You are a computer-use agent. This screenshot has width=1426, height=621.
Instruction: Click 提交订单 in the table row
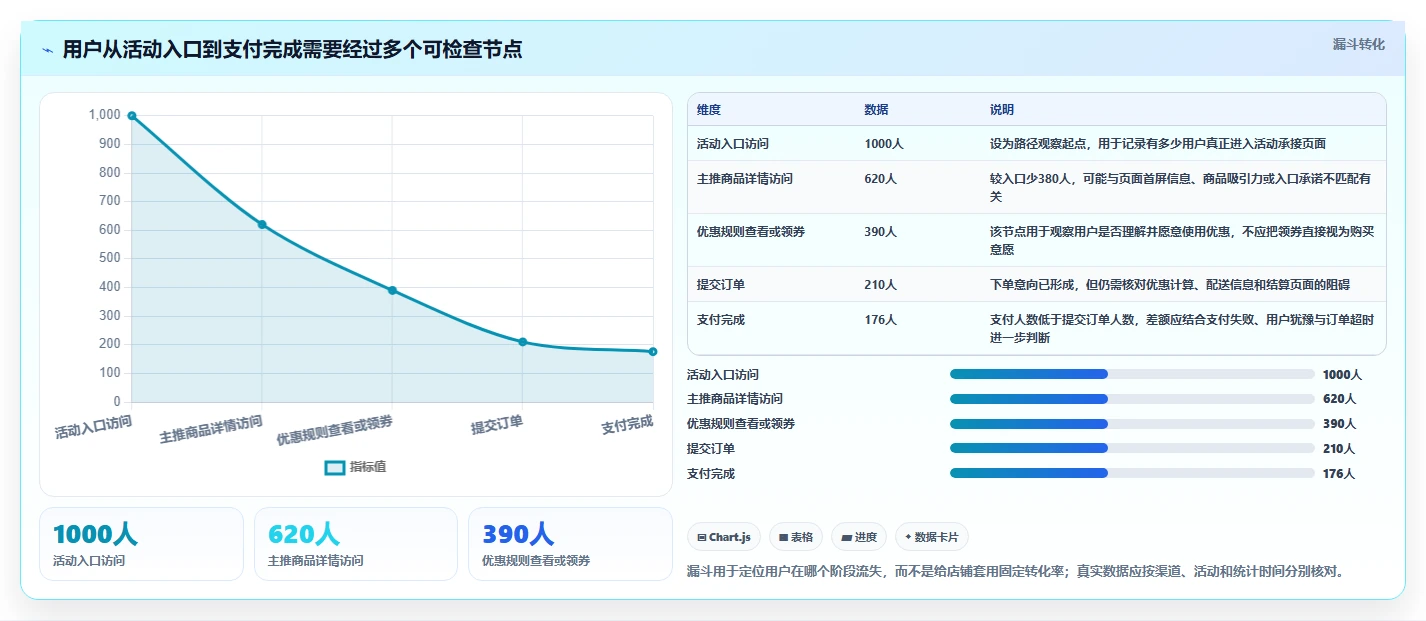pos(721,285)
